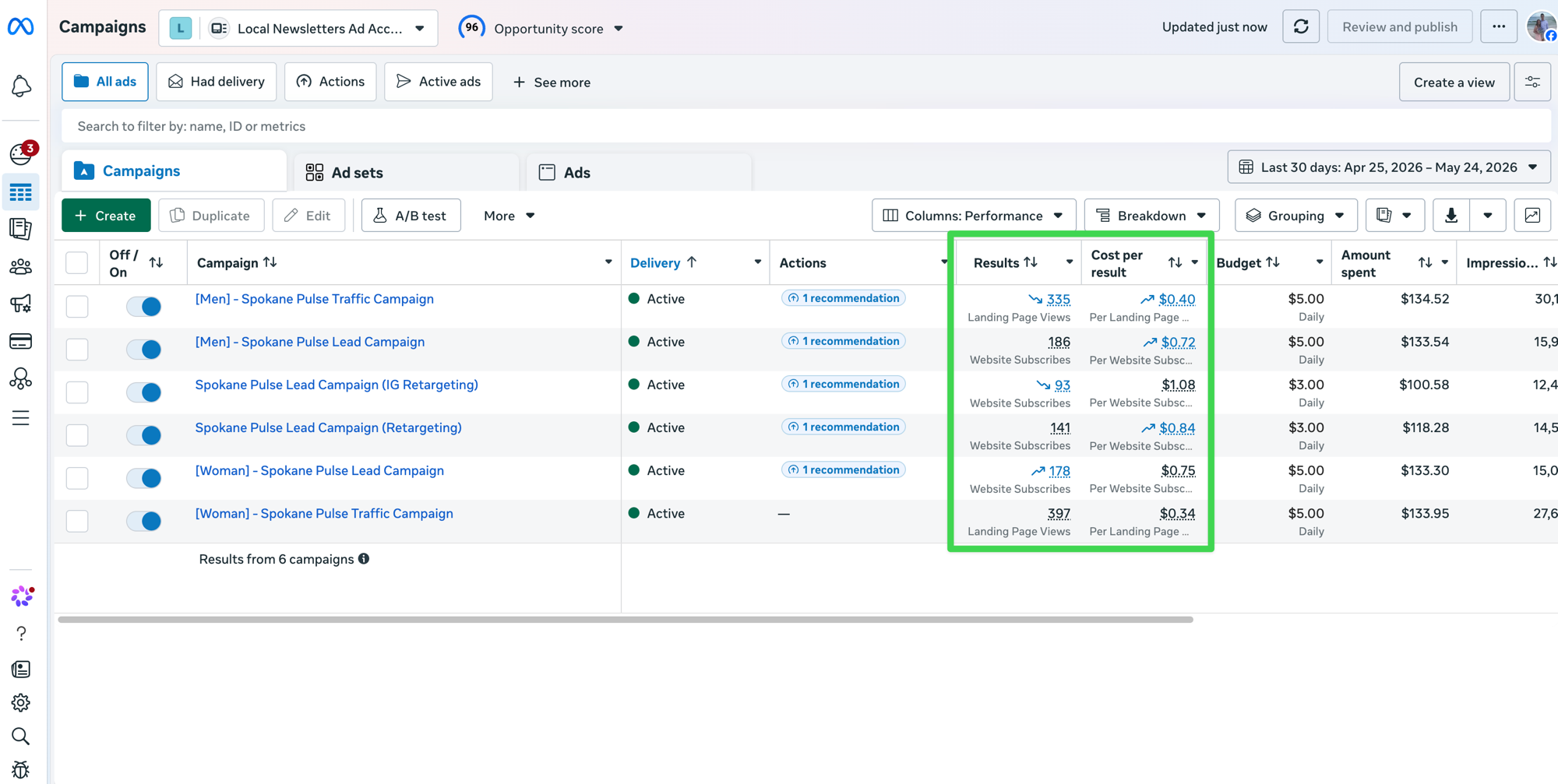The image size is (1558, 784).
Task: Tick checkbox for [Woman] Spokane Pulse Traffic Campaign
Action: pyautogui.click(x=77, y=520)
